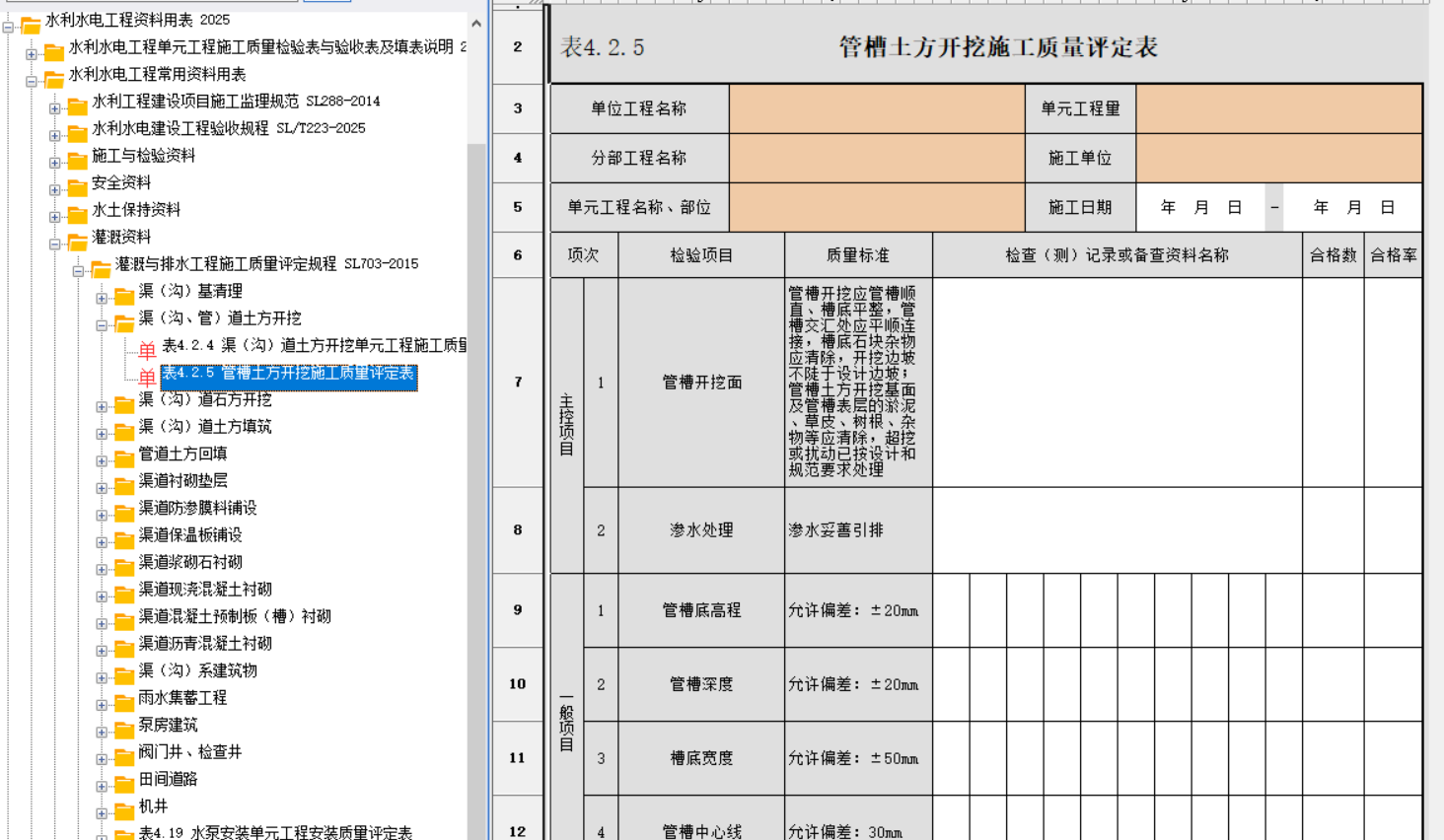
Task: Click the folder icon of 安全资料
Action: click(x=78, y=187)
